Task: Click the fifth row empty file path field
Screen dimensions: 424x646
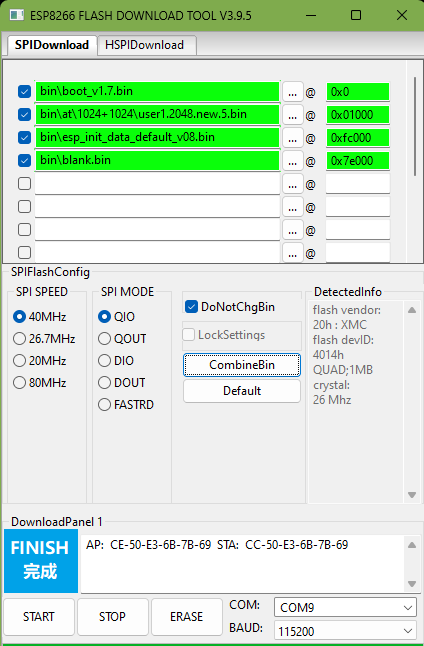Action: (157, 183)
